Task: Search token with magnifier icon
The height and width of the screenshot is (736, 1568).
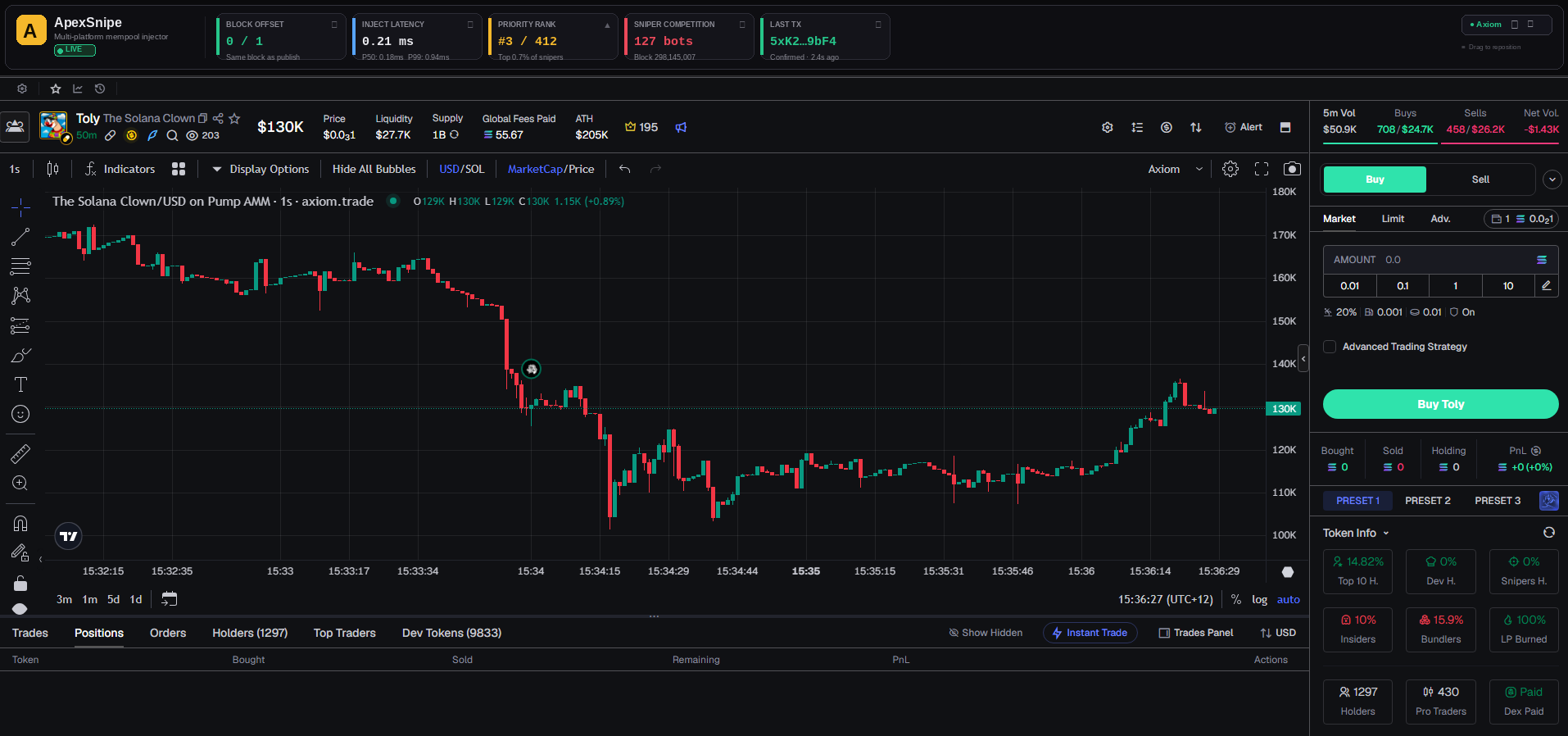Action: (x=172, y=135)
